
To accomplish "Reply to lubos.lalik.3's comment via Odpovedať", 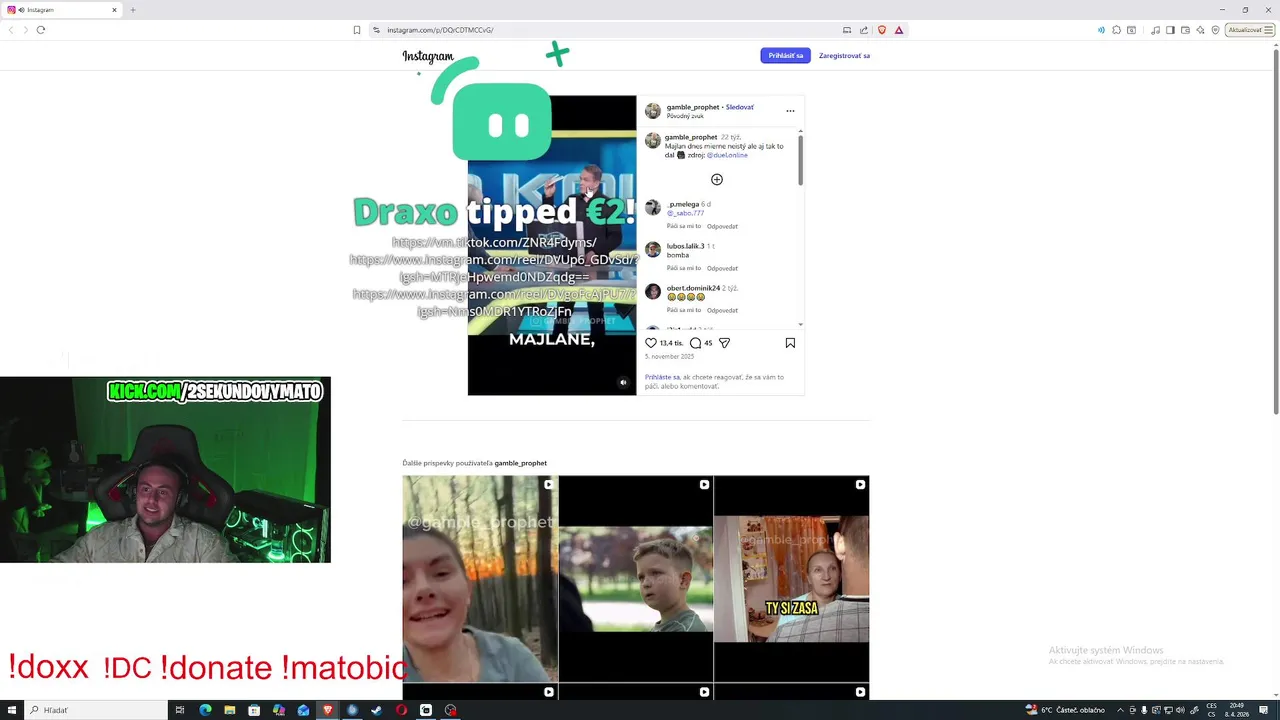I will [722, 268].
